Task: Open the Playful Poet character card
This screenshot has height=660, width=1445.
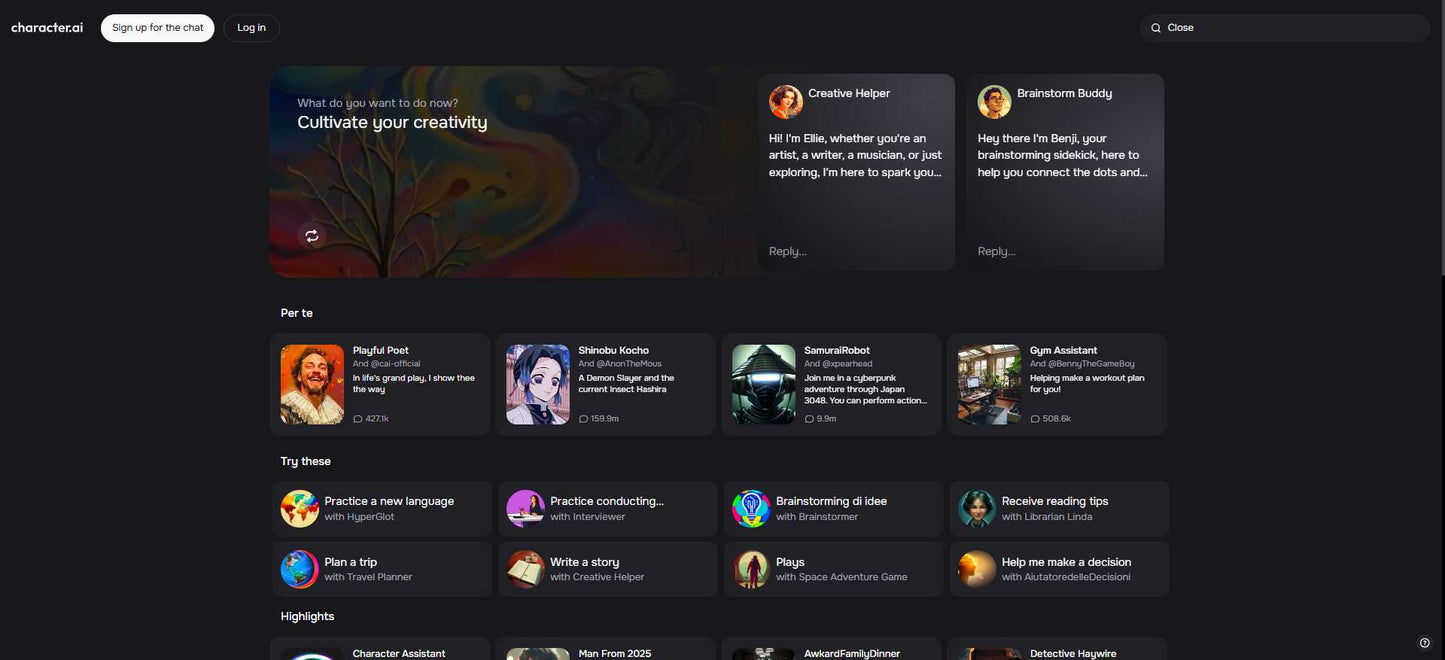Action: (380, 385)
